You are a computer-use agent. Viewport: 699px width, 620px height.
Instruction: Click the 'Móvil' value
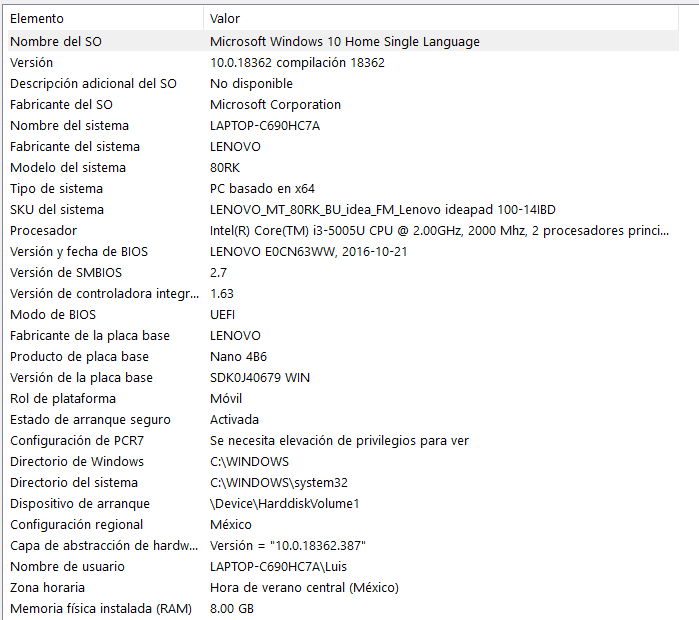point(226,398)
